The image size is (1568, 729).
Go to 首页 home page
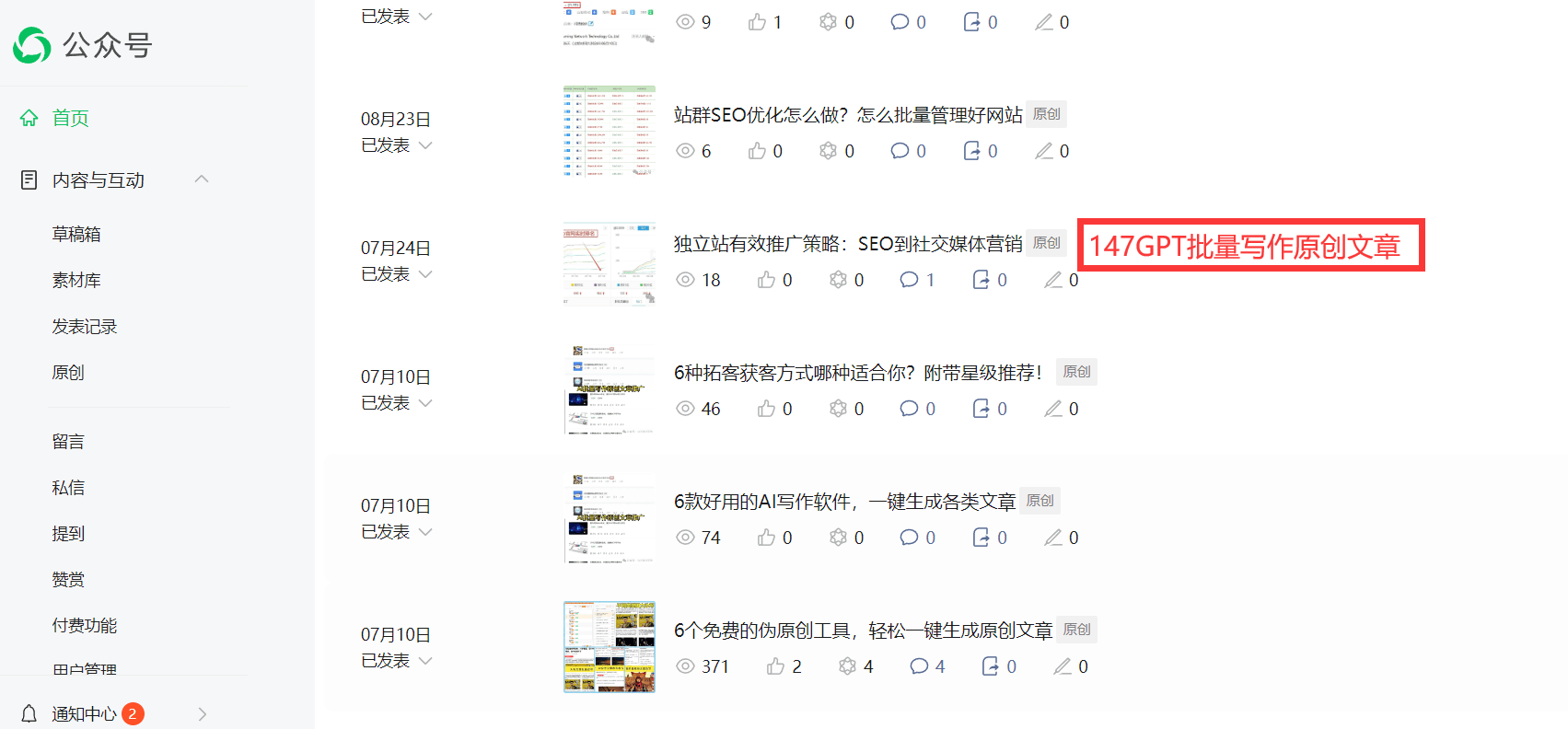click(x=70, y=118)
